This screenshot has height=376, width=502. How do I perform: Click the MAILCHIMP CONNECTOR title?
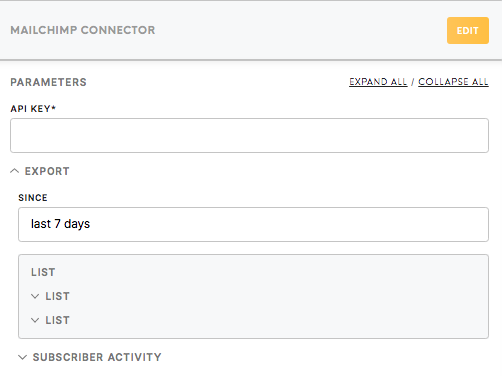click(x=83, y=30)
